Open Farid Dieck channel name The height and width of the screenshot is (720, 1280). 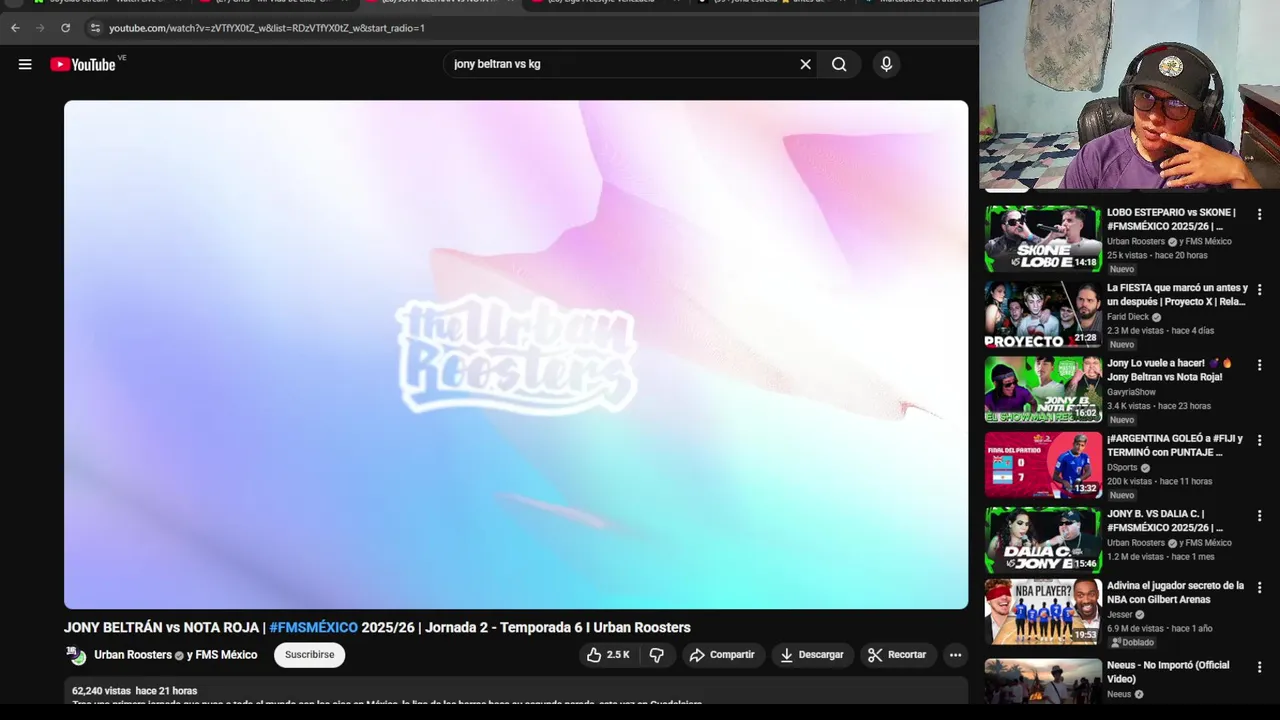click(1128, 317)
